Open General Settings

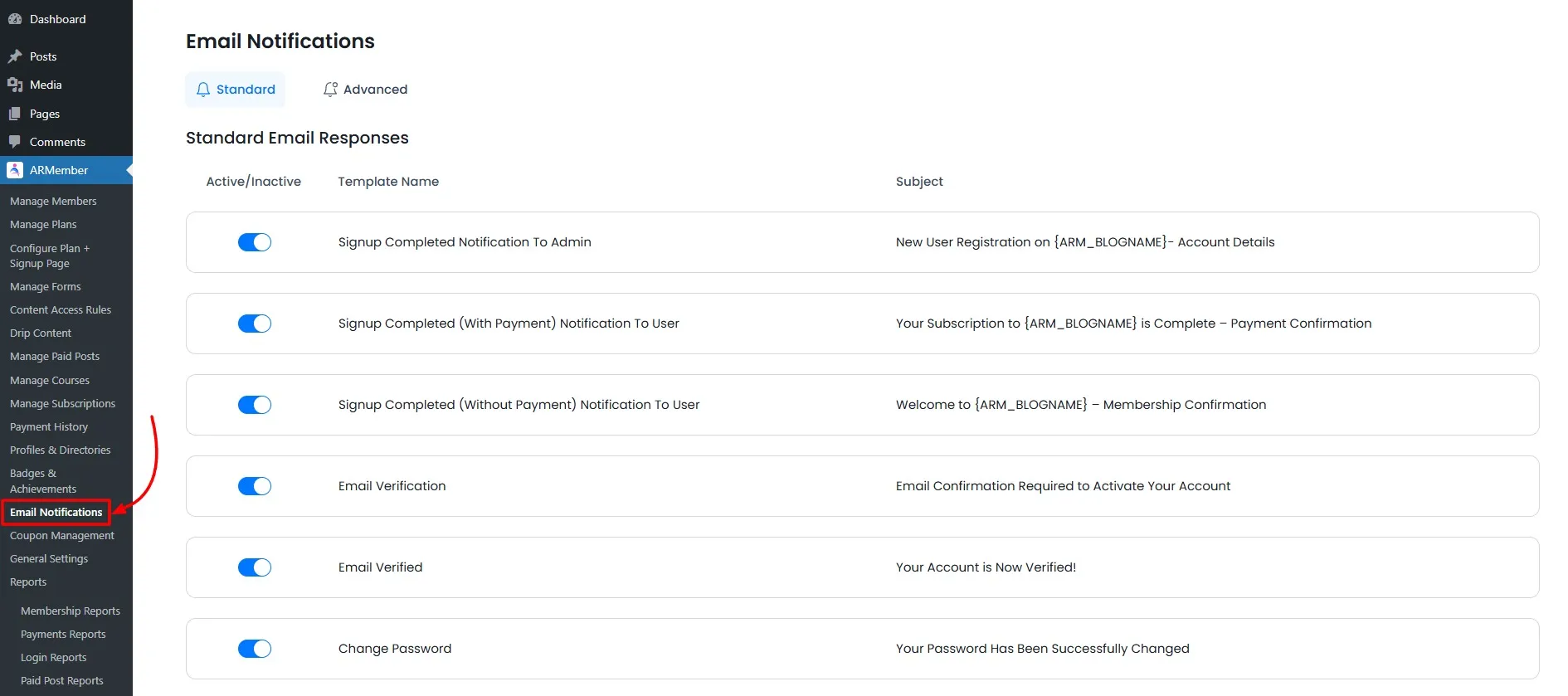tap(49, 558)
